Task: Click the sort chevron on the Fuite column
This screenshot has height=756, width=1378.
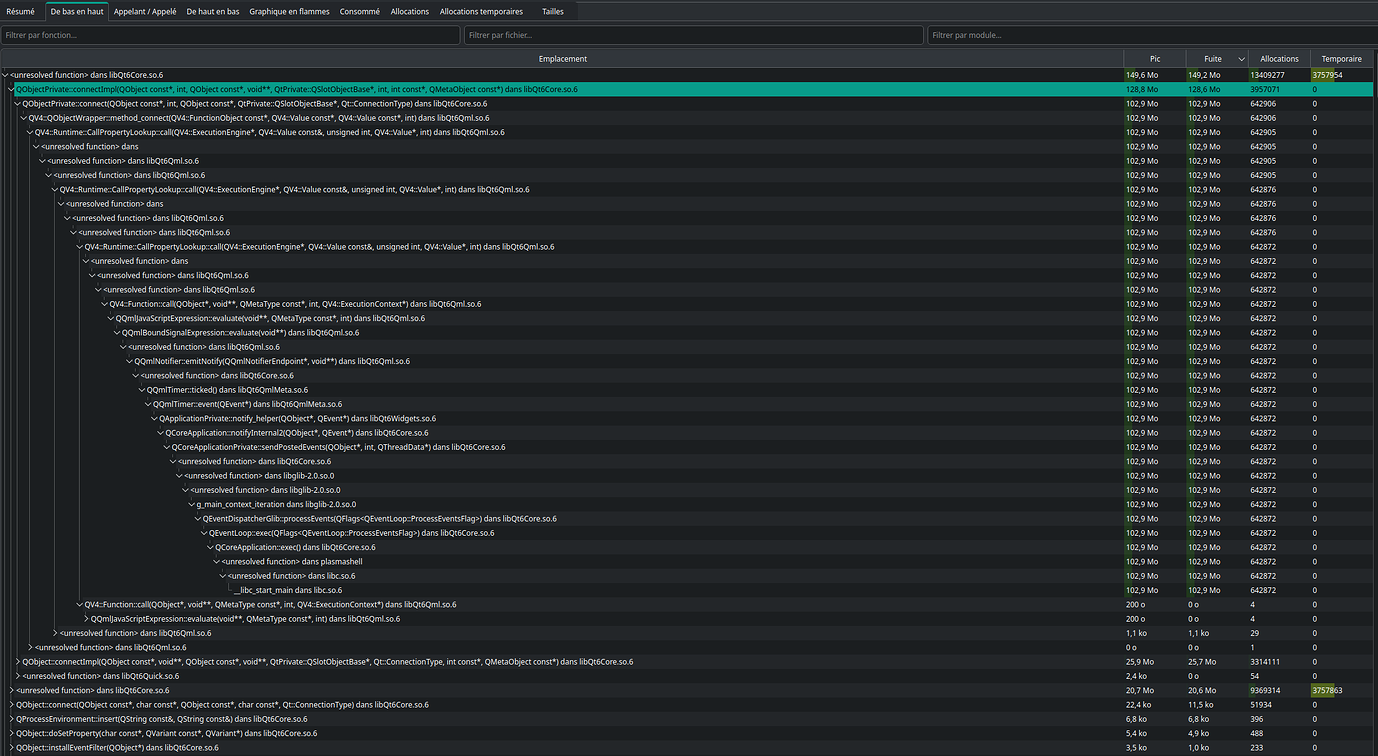Action: pyautogui.click(x=1240, y=58)
